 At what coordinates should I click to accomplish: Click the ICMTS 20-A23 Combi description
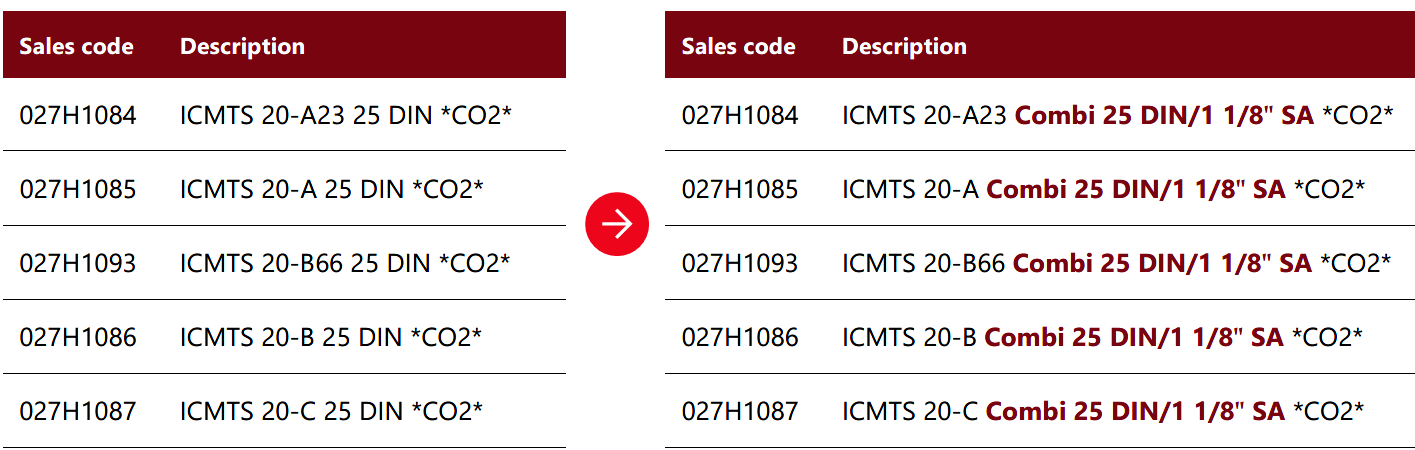(x=1117, y=115)
